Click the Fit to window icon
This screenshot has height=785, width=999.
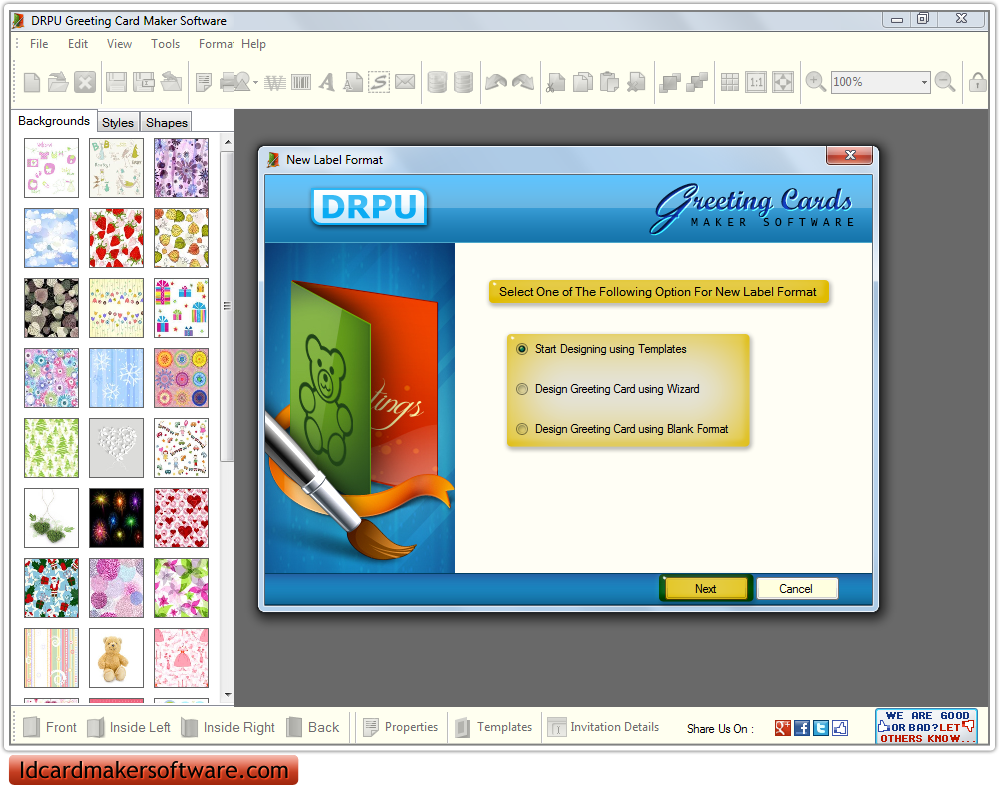pyautogui.click(x=782, y=82)
